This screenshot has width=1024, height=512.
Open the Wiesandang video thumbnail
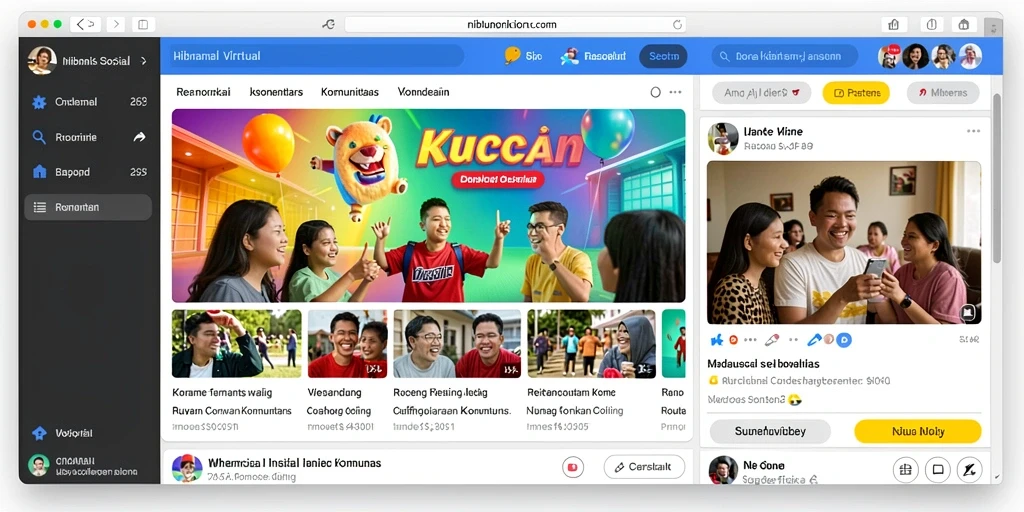(x=347, y=344)
